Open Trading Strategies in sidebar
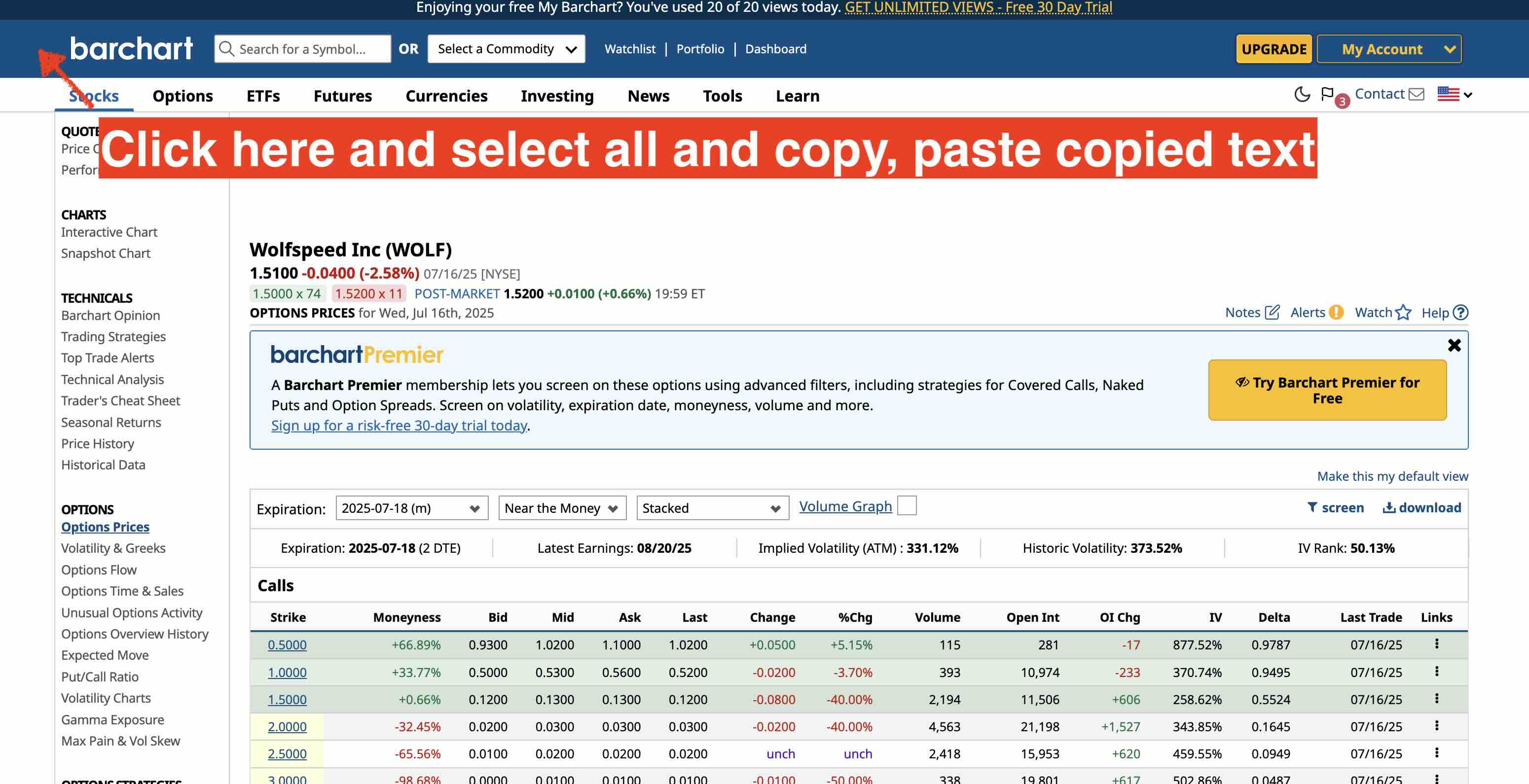Viewport: 1529px width, 784px height. pyautogui.click(x=113, y=336)
